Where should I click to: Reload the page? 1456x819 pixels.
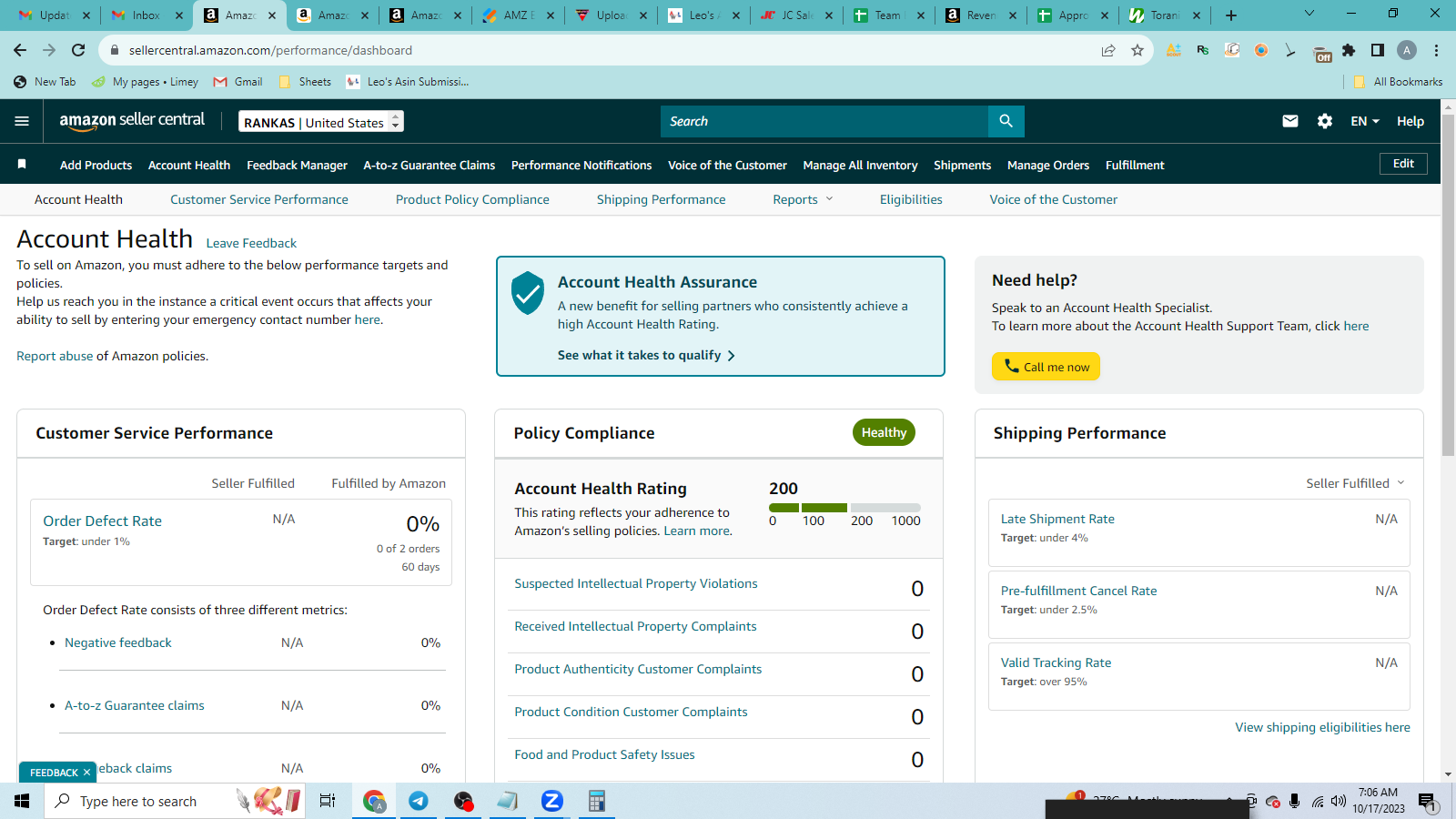point(78,50)
